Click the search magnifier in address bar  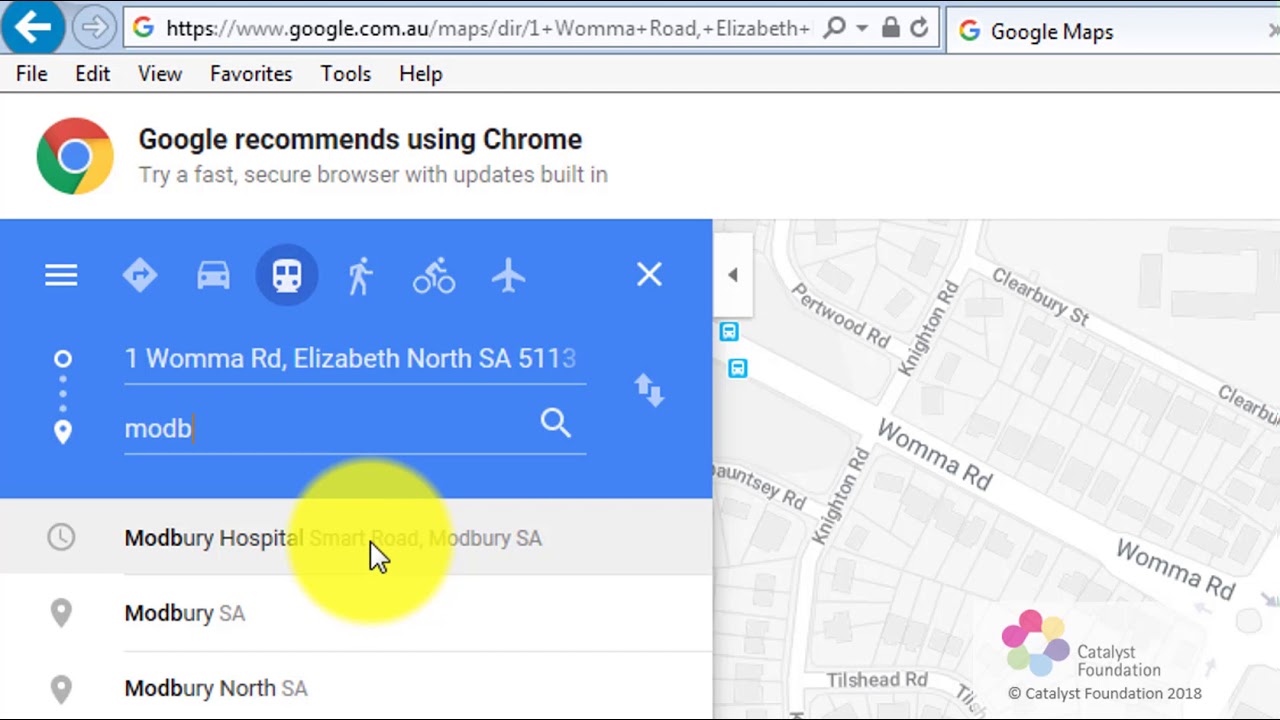click(x=834, y=28)
